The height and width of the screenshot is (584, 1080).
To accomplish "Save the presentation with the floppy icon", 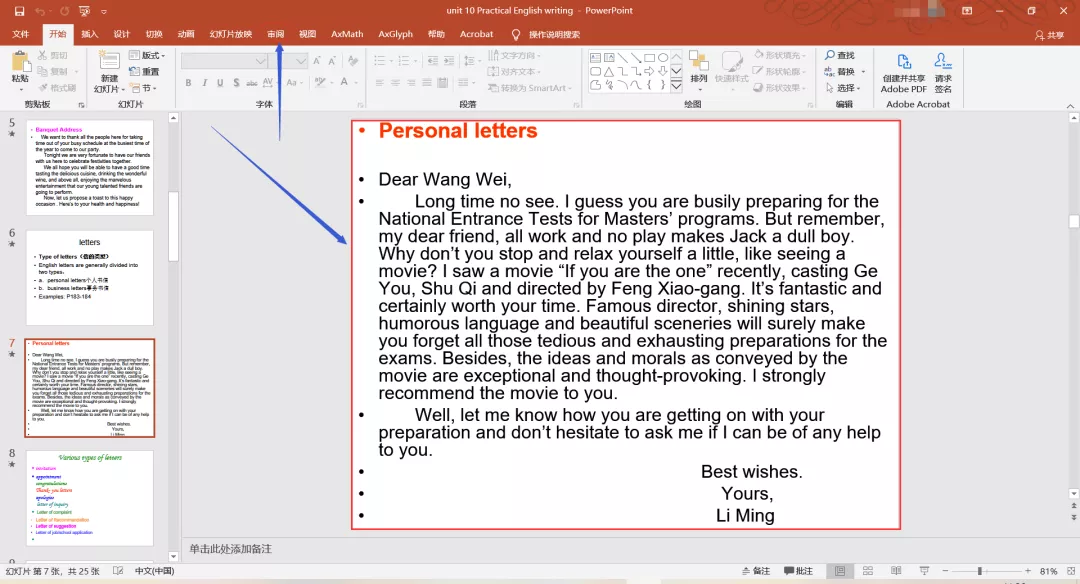I will pyautogui.click(x=19, y=11).
